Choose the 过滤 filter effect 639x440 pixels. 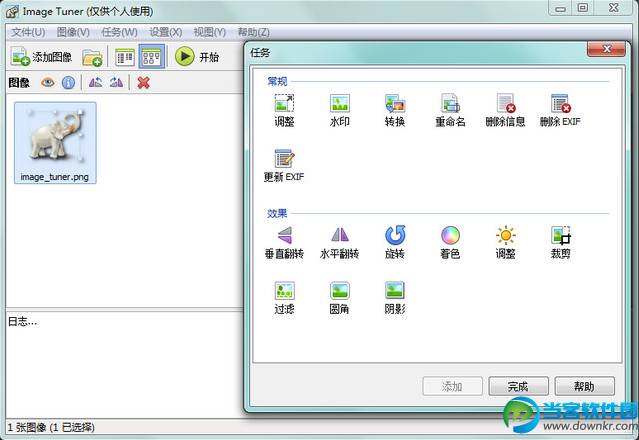point(284,298)
